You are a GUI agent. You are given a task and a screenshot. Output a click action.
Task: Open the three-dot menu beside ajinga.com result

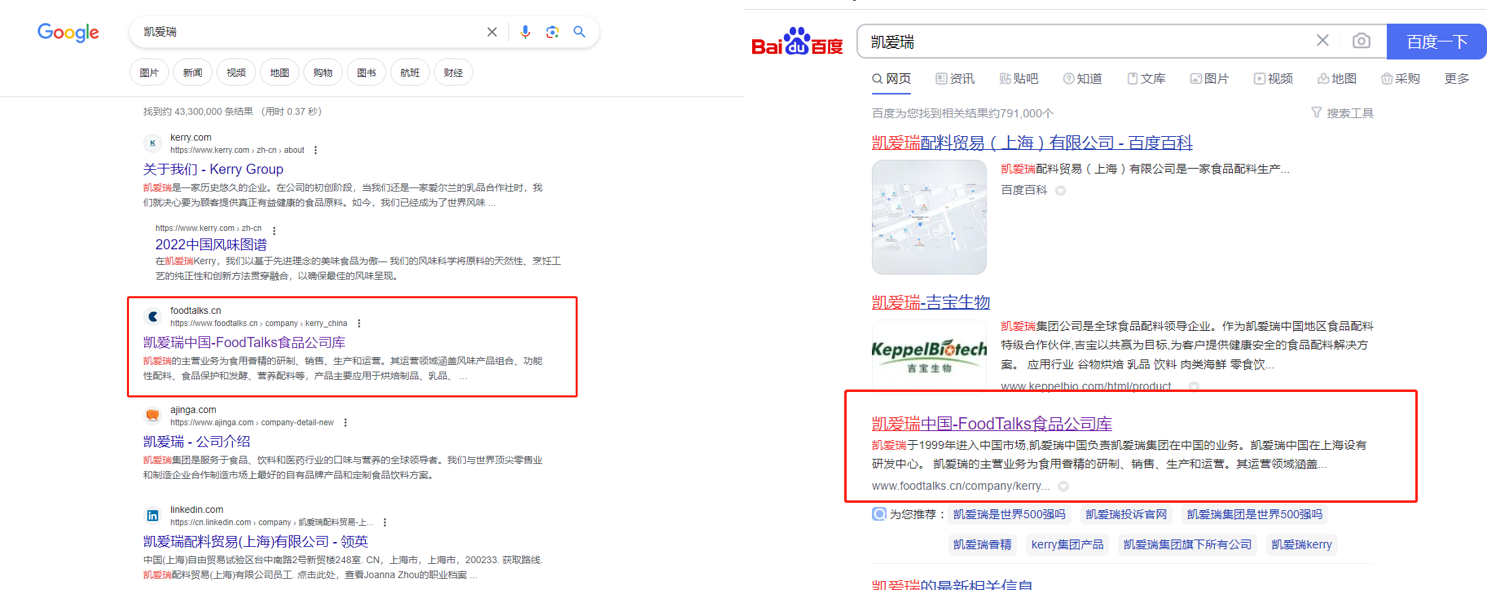tap(346, 423)
